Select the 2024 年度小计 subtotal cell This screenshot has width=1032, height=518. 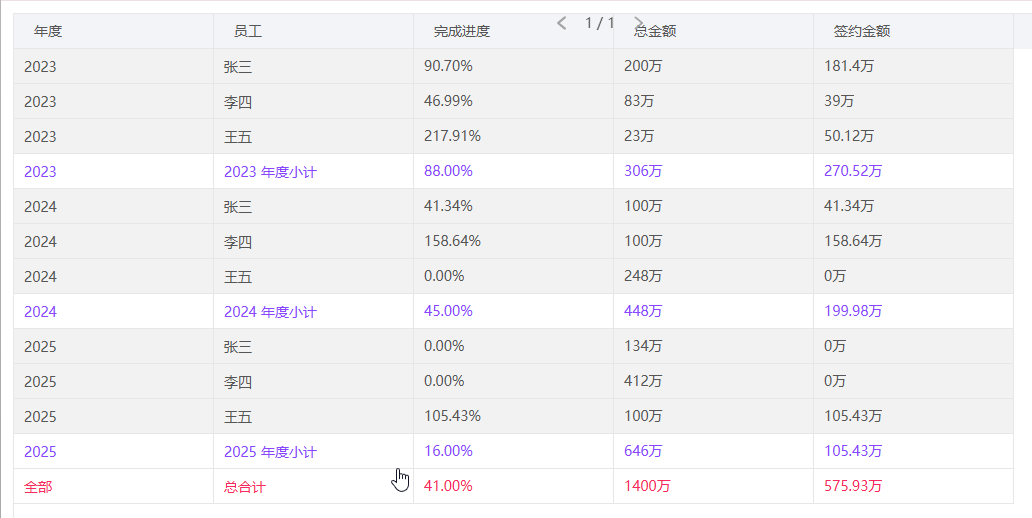(x=270, y=312)
